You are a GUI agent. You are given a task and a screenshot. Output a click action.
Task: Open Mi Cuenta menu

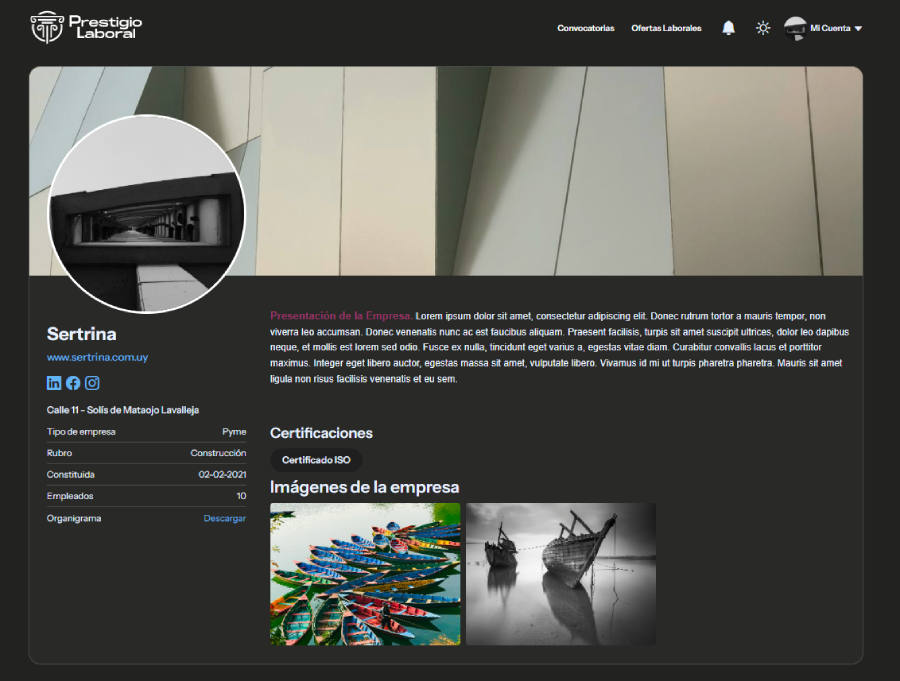click(x=830, y=28)
